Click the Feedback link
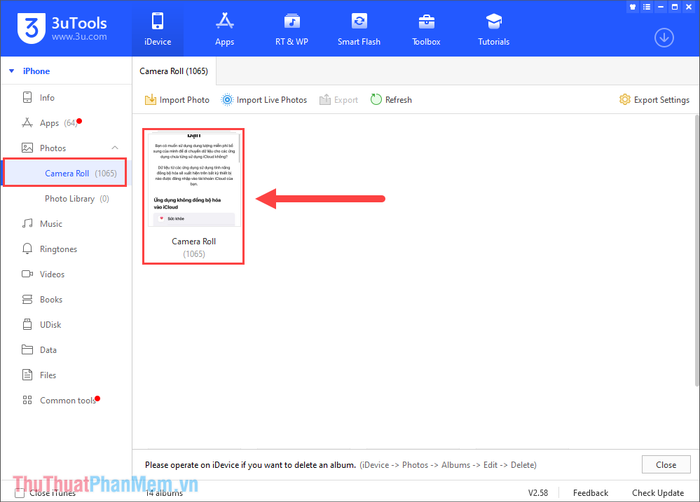700x502 pixels. pos(590,493)
